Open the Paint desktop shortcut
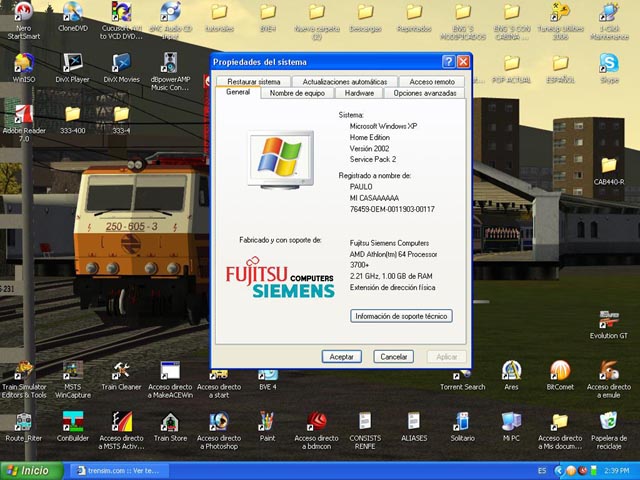 267,421
